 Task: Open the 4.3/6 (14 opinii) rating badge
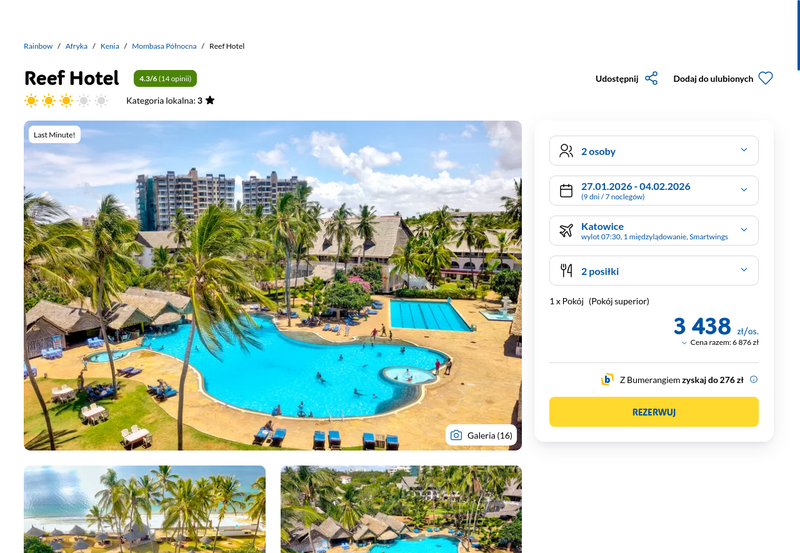[165, 79]
